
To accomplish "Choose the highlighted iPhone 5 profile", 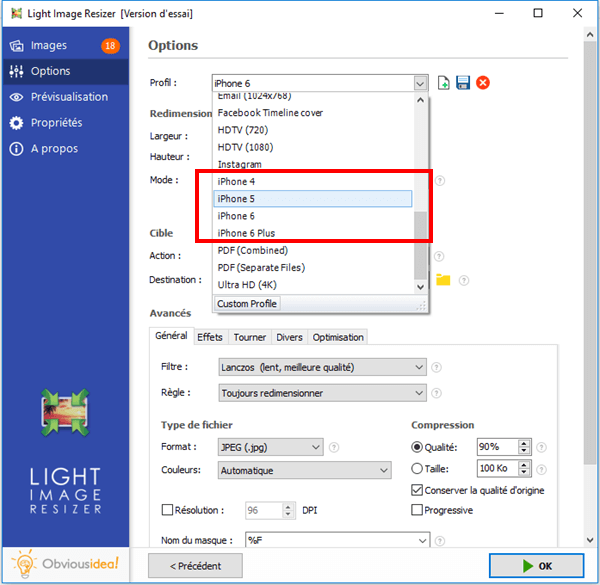I will tap(313, 199).
